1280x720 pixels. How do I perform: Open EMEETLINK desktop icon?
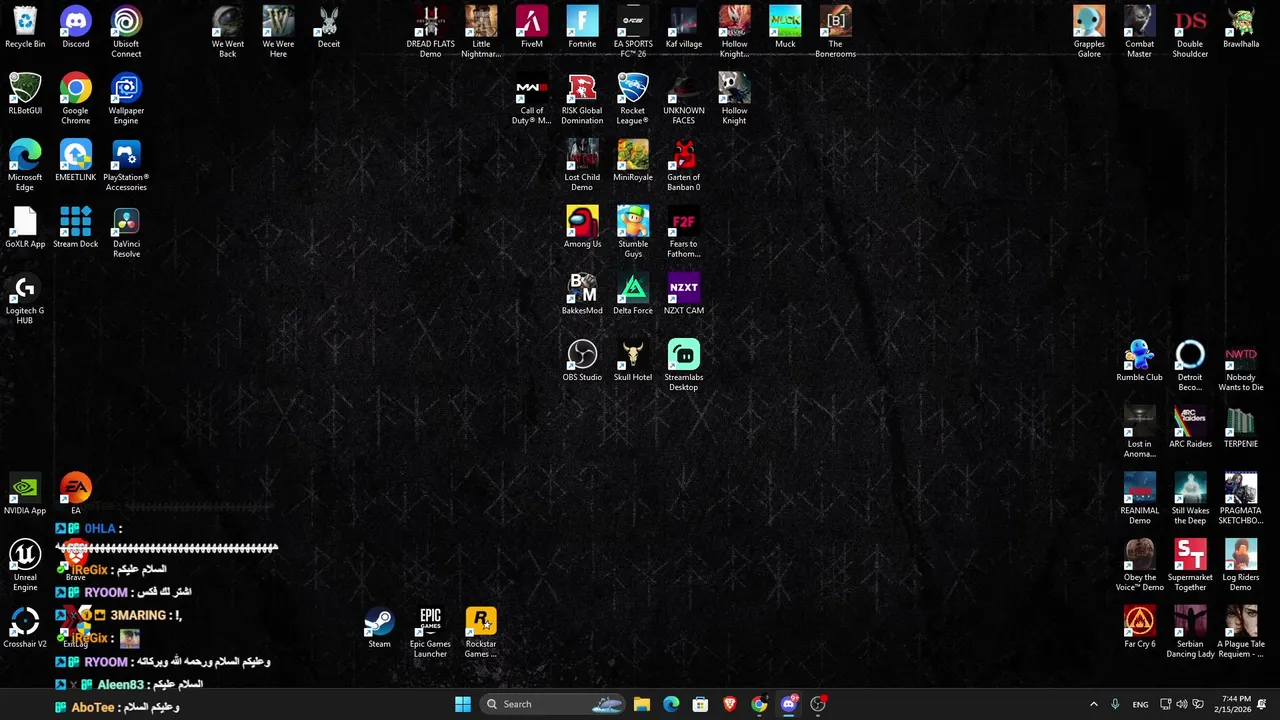tap(75, 162)
